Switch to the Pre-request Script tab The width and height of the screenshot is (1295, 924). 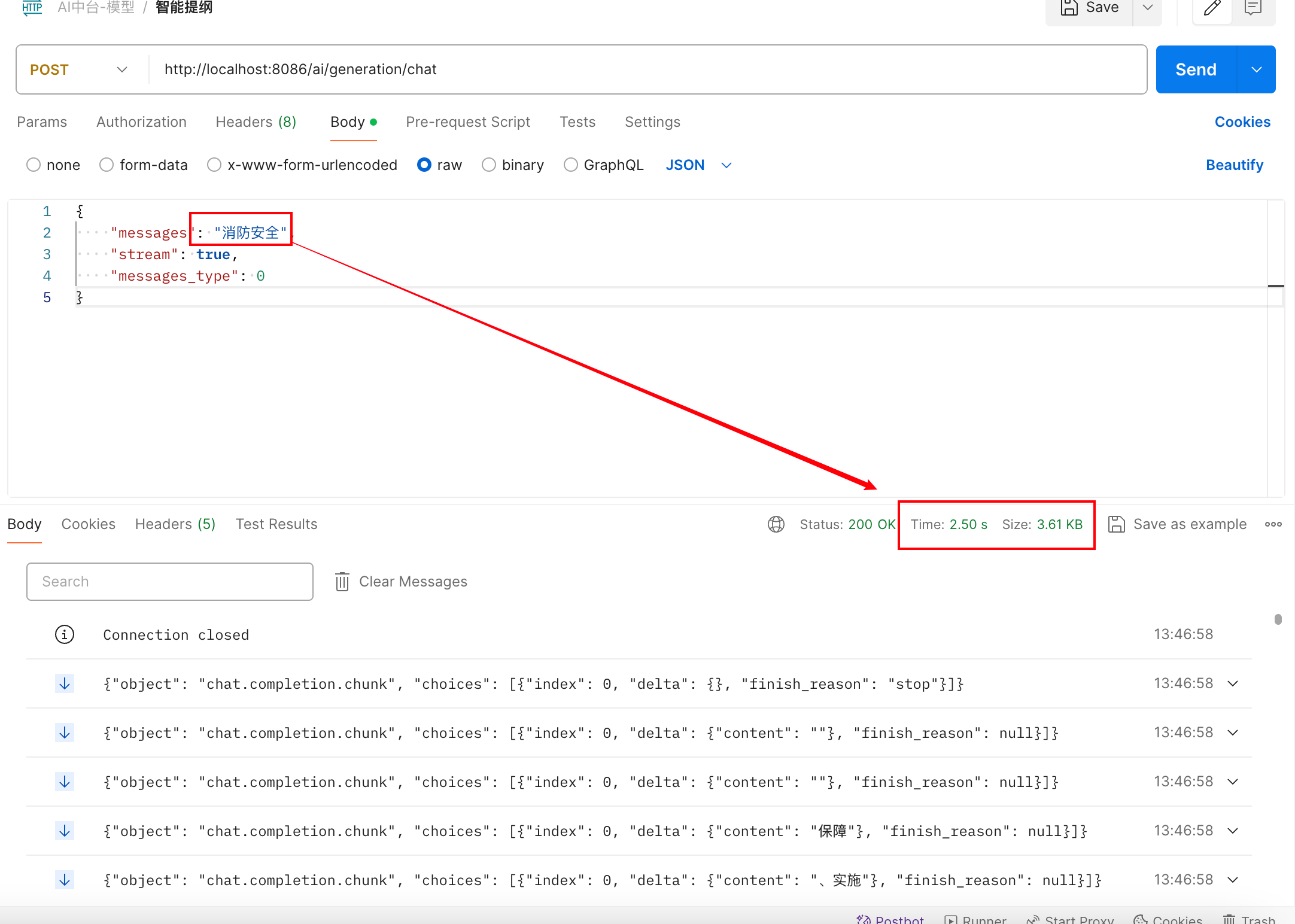click(467, 122)
